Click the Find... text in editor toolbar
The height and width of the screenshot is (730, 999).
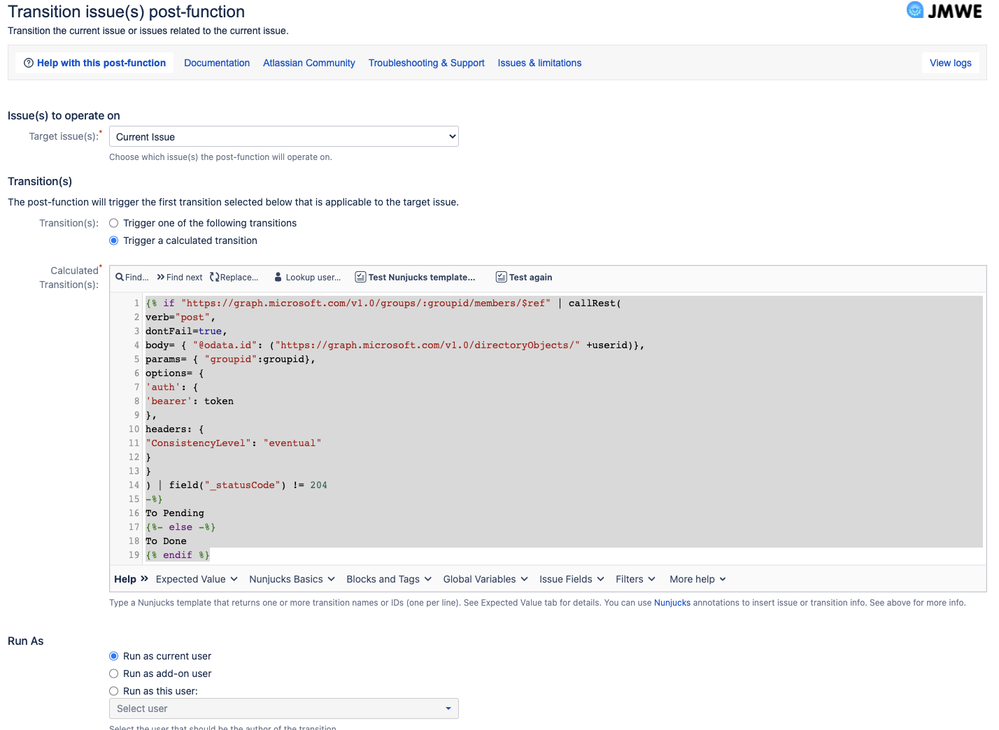point(136,277)
